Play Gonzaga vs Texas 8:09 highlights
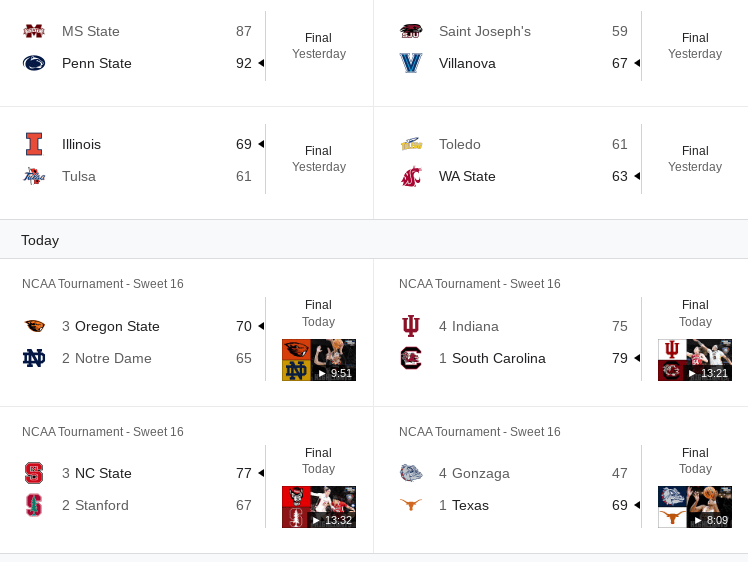The height and width of the screenshot is (562, 748). coord(695,507)
